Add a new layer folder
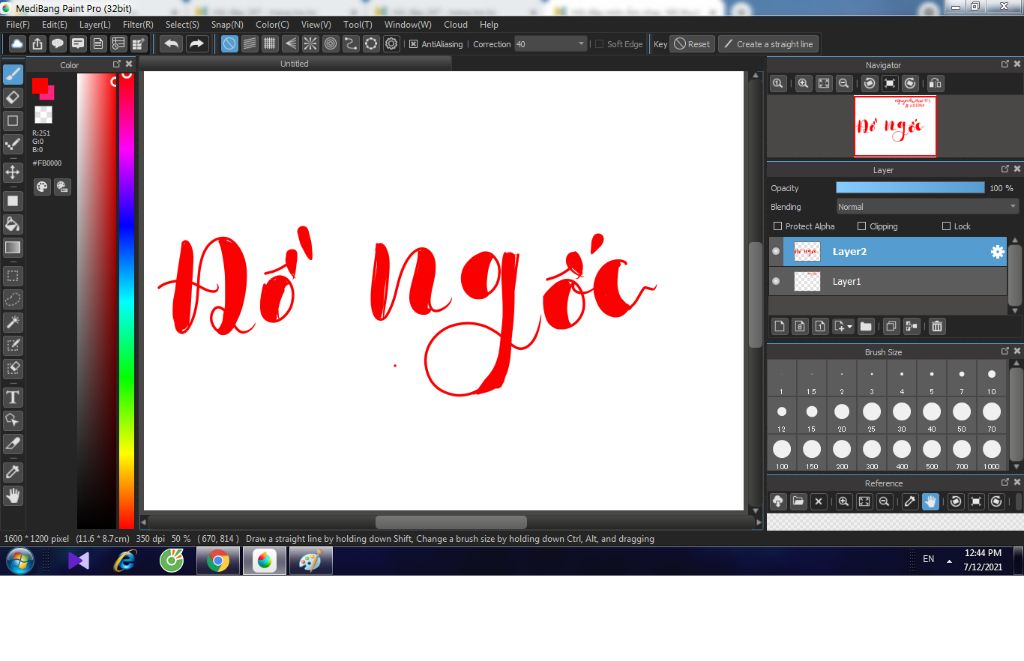This screenshot has height=661, width=1024. 866,326
